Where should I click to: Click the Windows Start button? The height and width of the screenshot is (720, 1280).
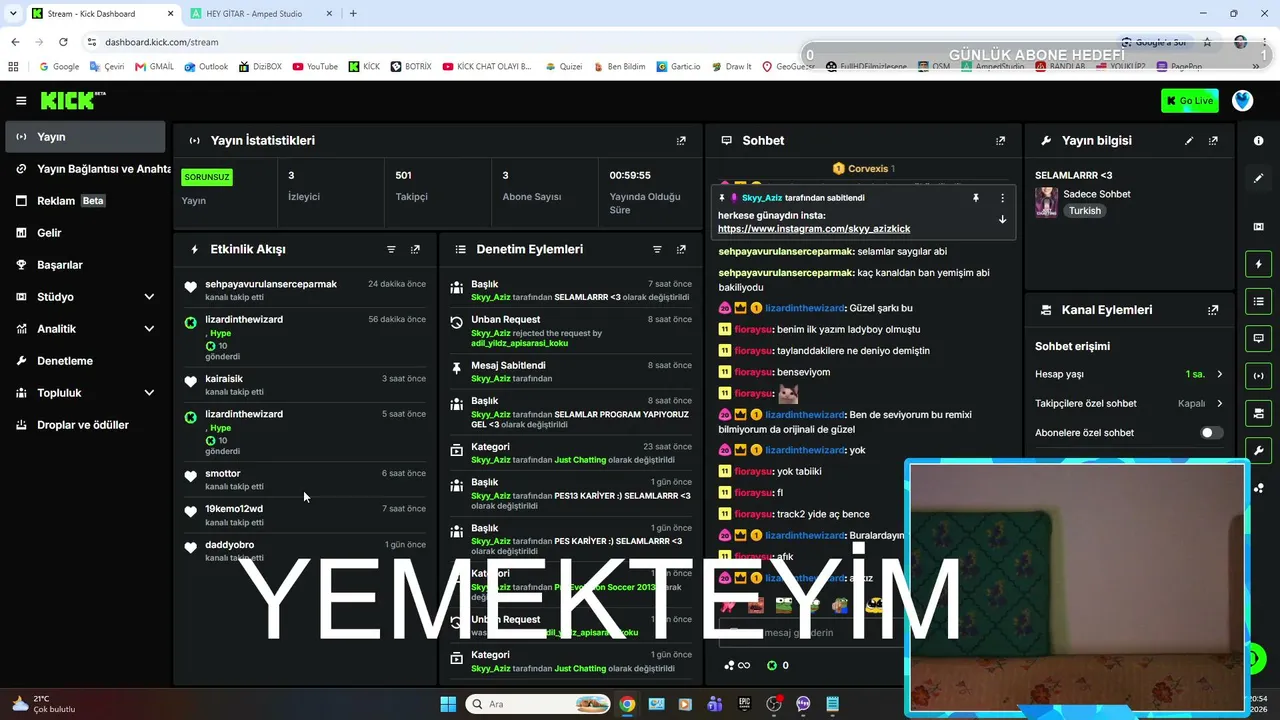pos(448,704)
